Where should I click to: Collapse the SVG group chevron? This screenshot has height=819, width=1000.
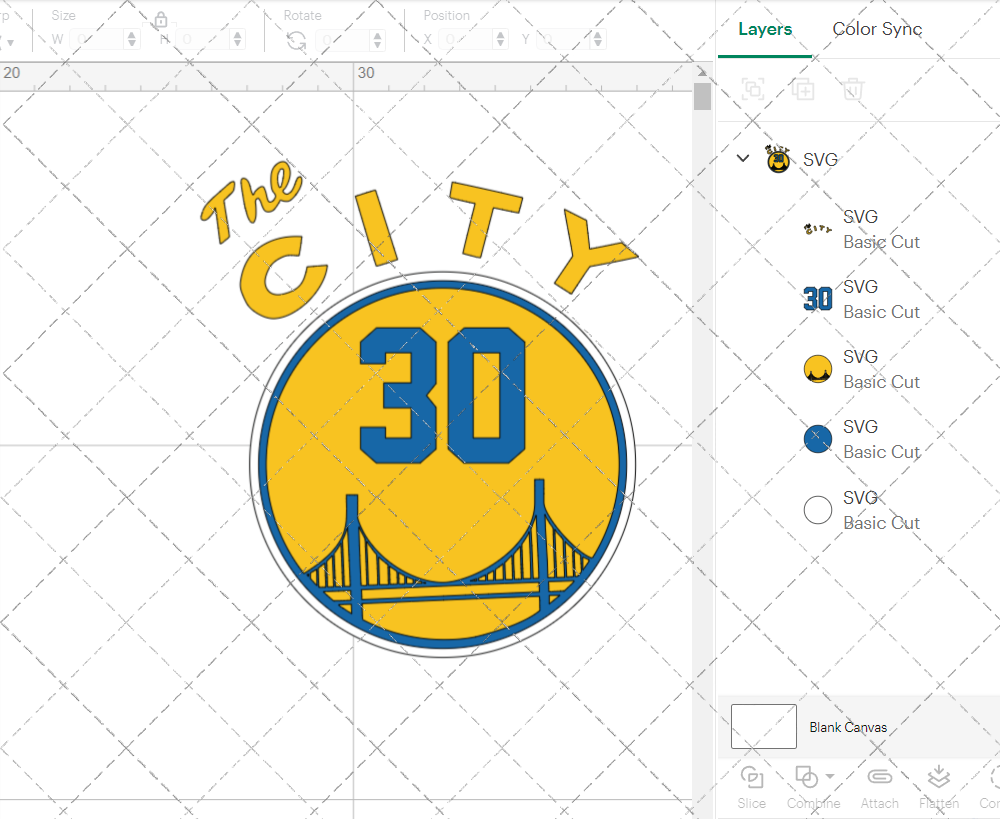tap(743, 158)
